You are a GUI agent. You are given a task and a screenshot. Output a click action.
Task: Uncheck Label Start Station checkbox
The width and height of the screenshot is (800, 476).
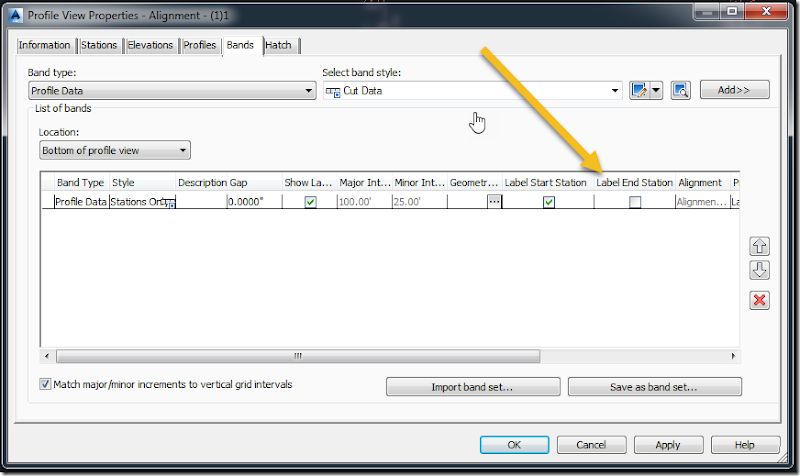[x=548, y=202]
